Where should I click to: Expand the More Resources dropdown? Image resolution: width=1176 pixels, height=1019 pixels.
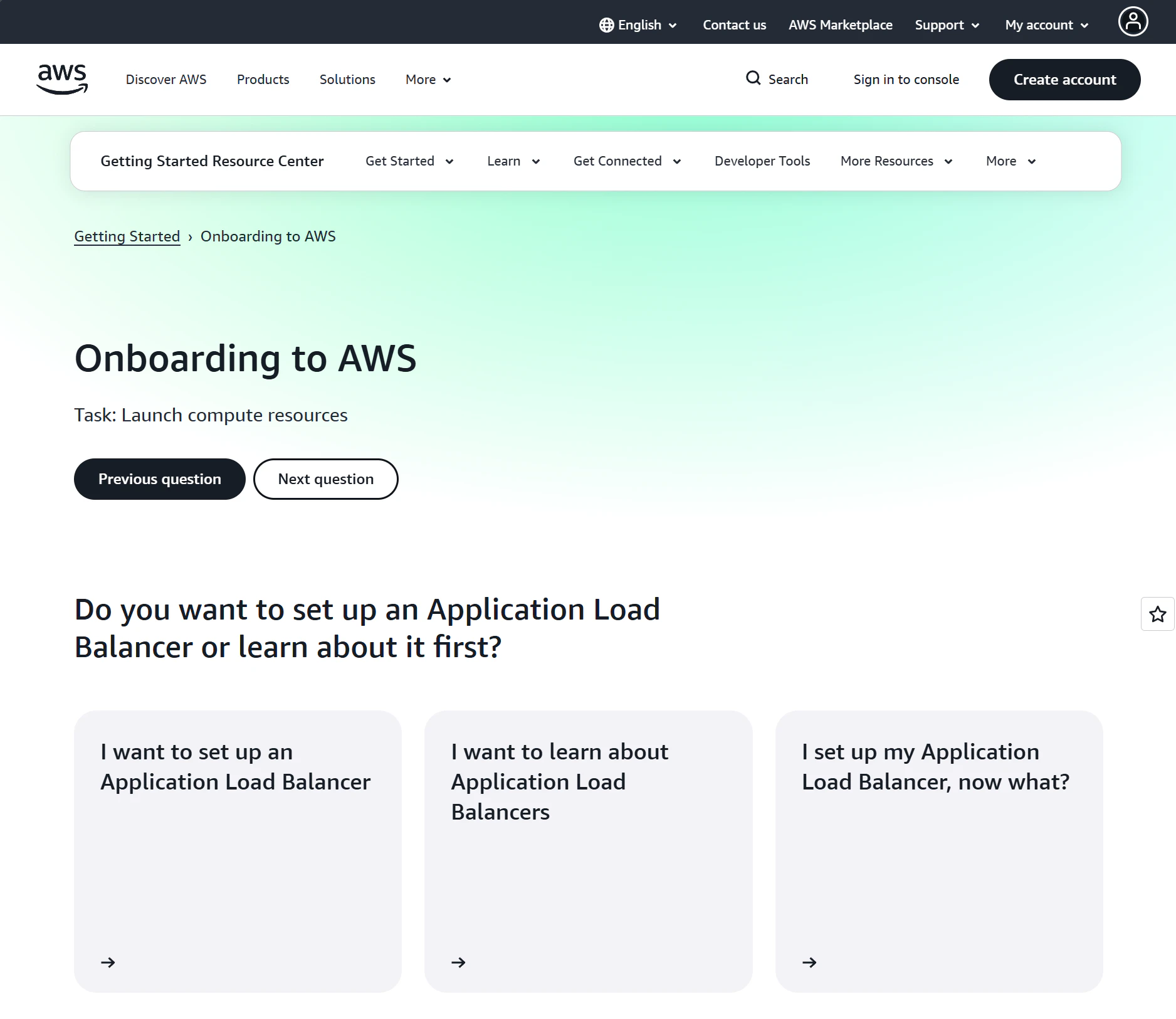[x=896, y=161]
